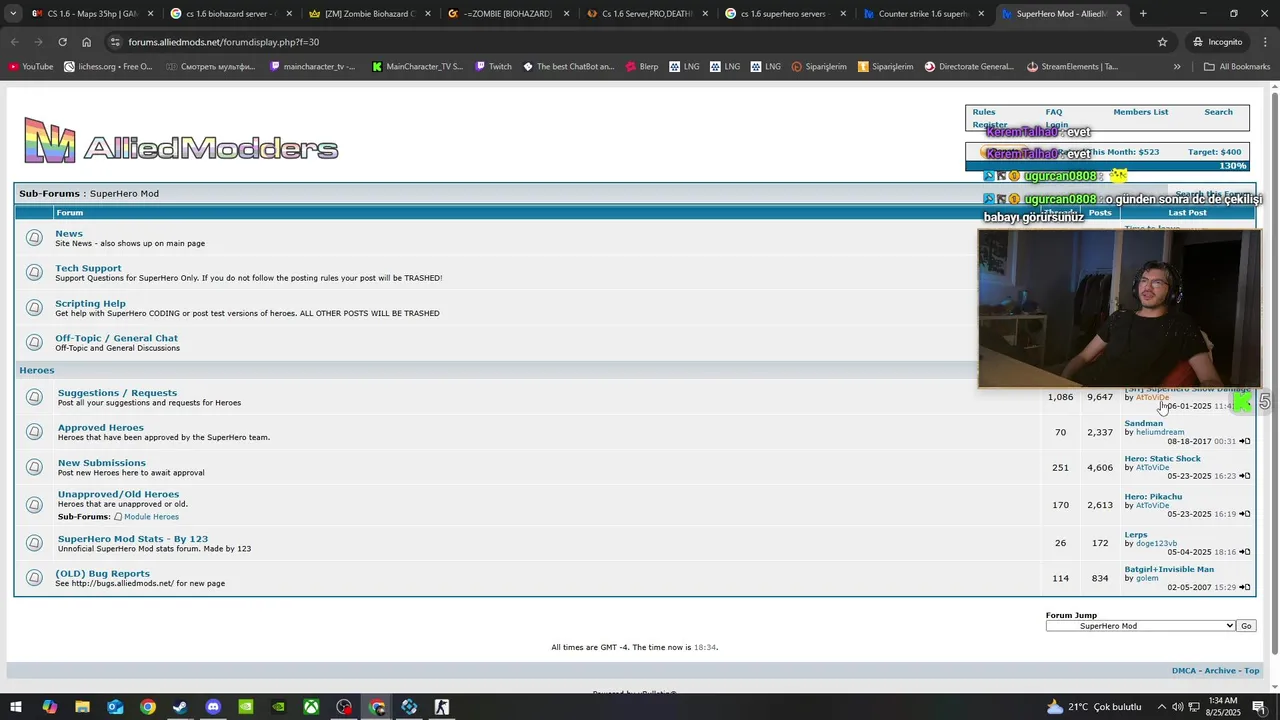Open a new browser tab
The image size is (1280, 720).
[x=1143, y=14]
